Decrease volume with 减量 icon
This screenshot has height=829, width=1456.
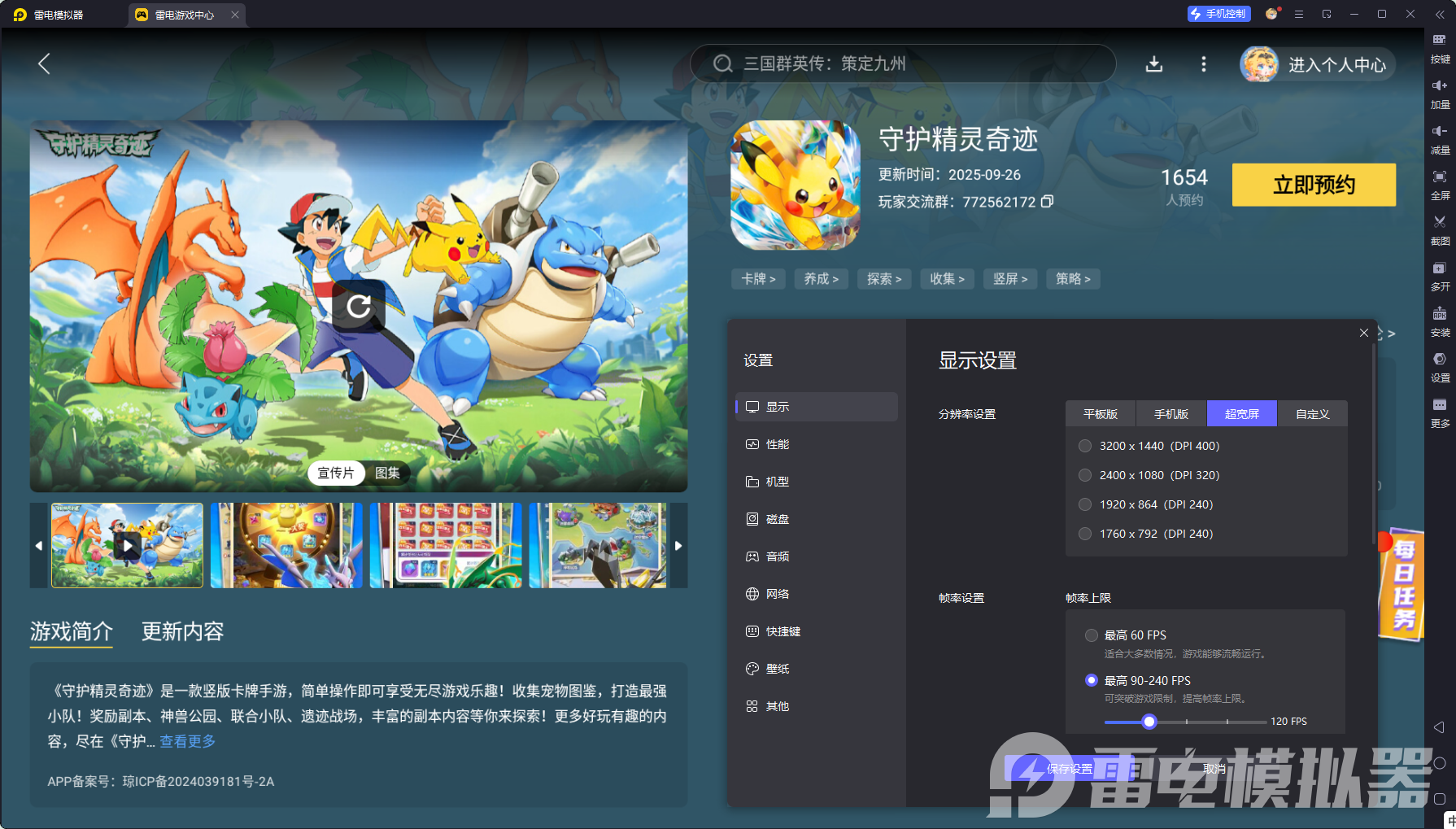tap(1440, 140)
